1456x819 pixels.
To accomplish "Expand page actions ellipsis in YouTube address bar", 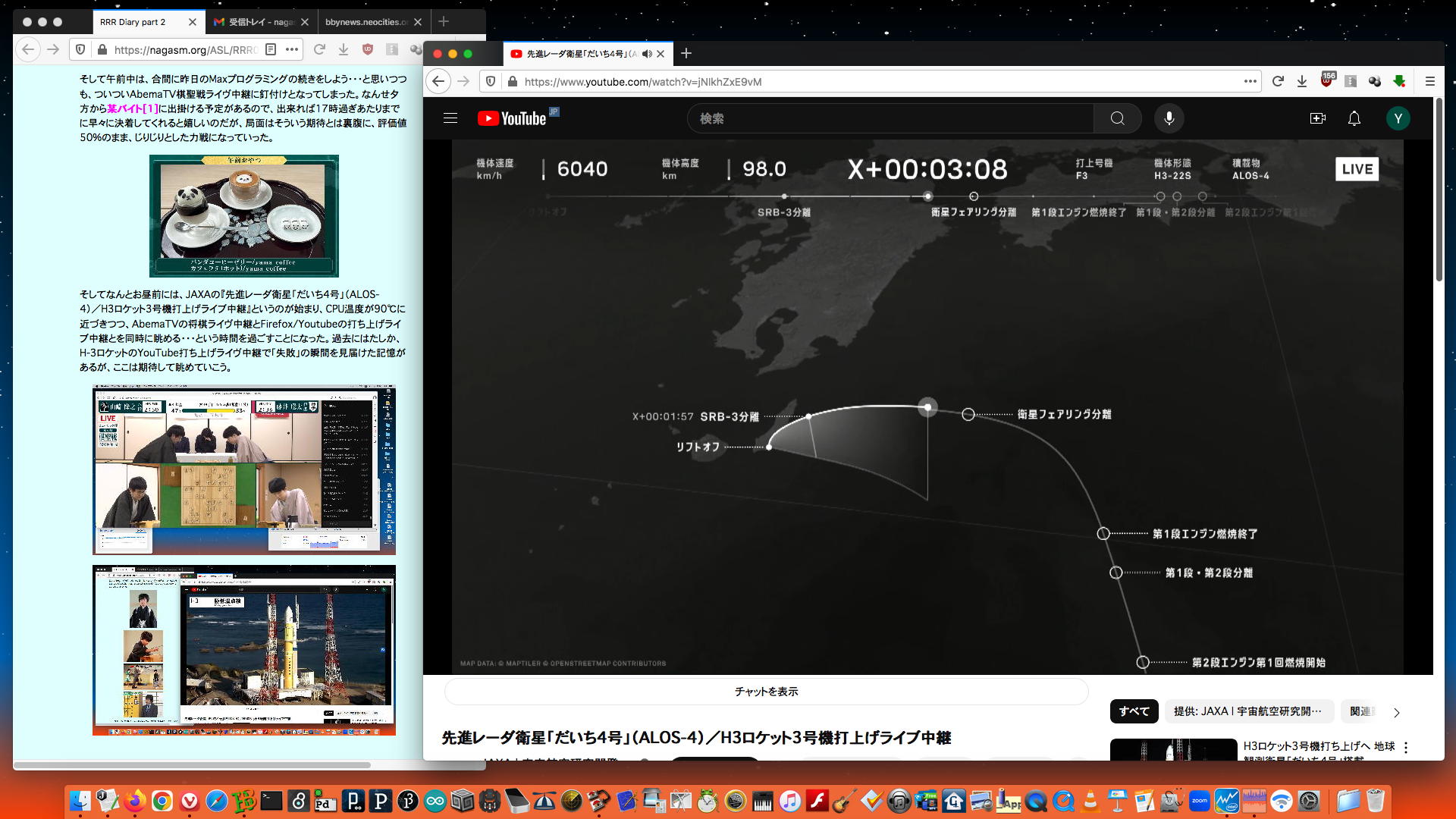I will coord(1250,81).
